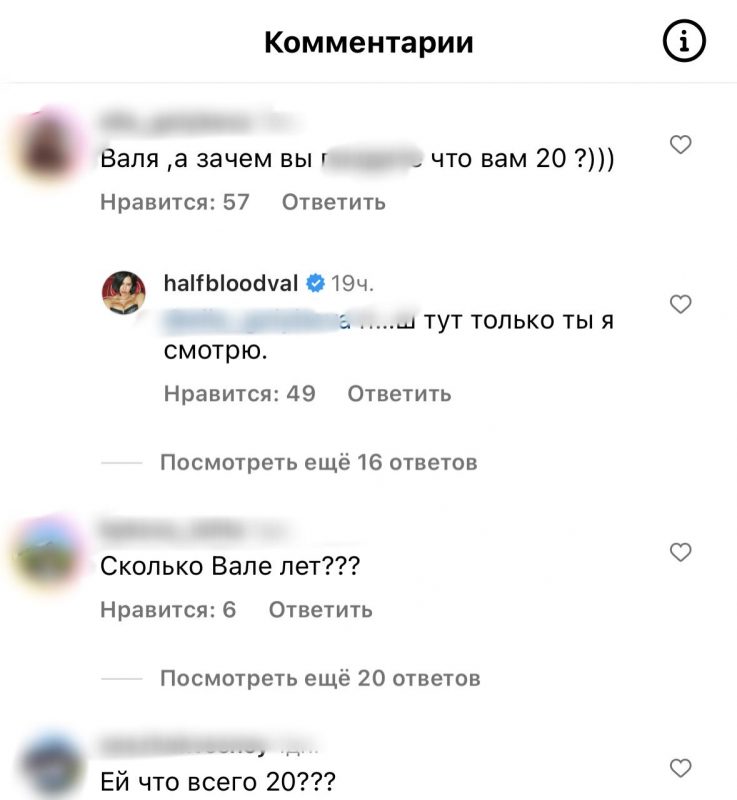Like the "Сколько Вале лет???" comment
This screenshot has height=800, width=737.
click(680, 553)
